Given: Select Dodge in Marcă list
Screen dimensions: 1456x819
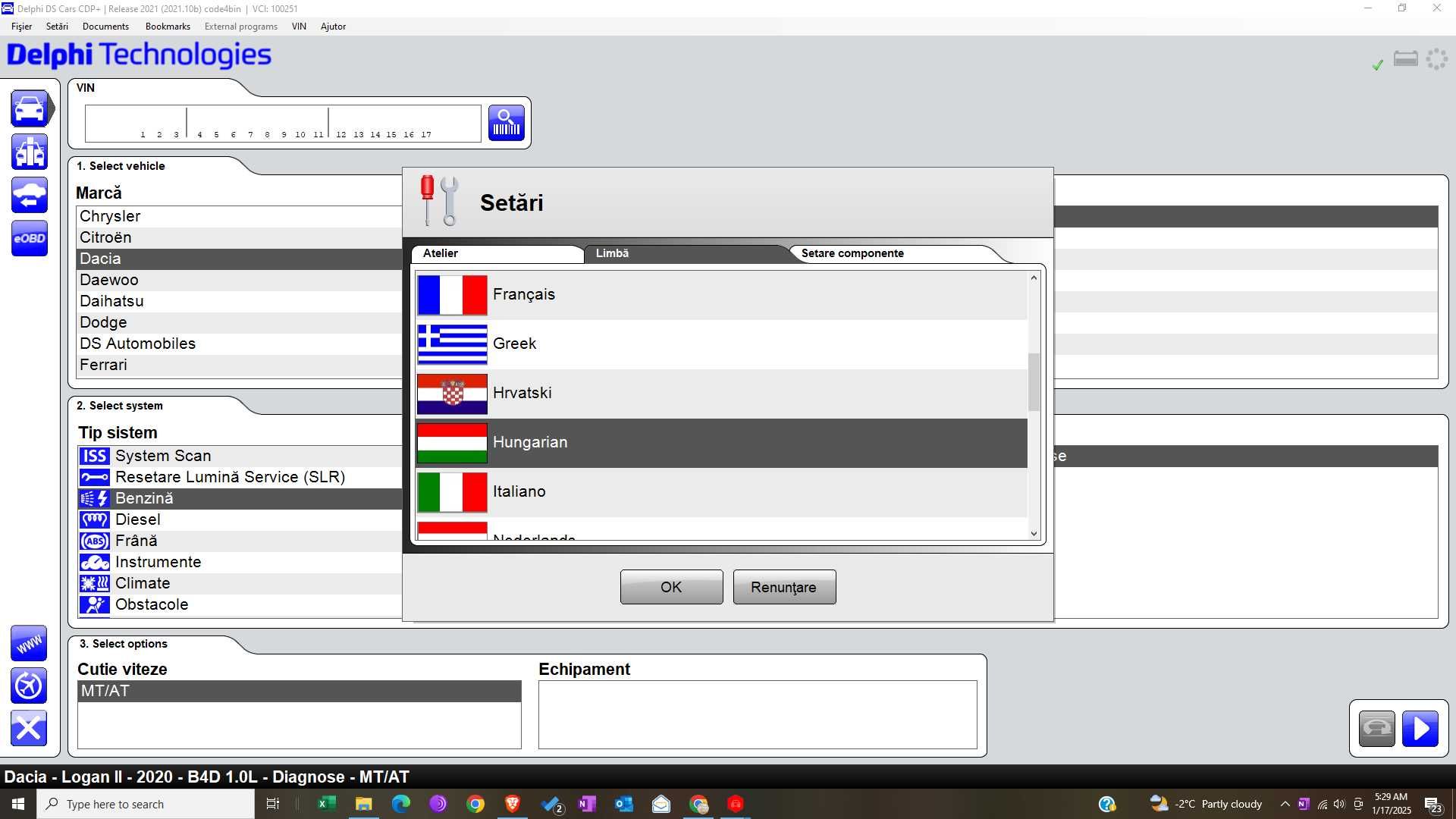Looking at the screenshot, I should 239,322.
